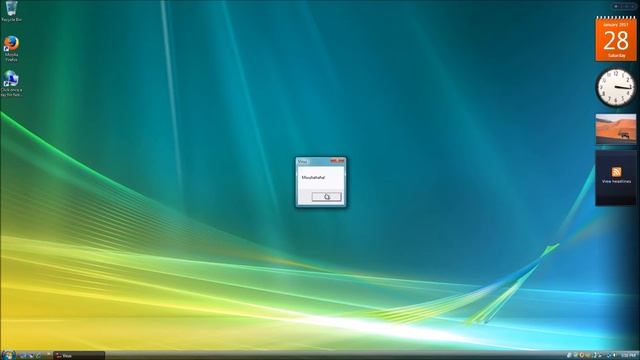Click the Mouhahaha! message text
Image resolution: width=640 pixels, height=360 pixels.
[x=313, y=178]
